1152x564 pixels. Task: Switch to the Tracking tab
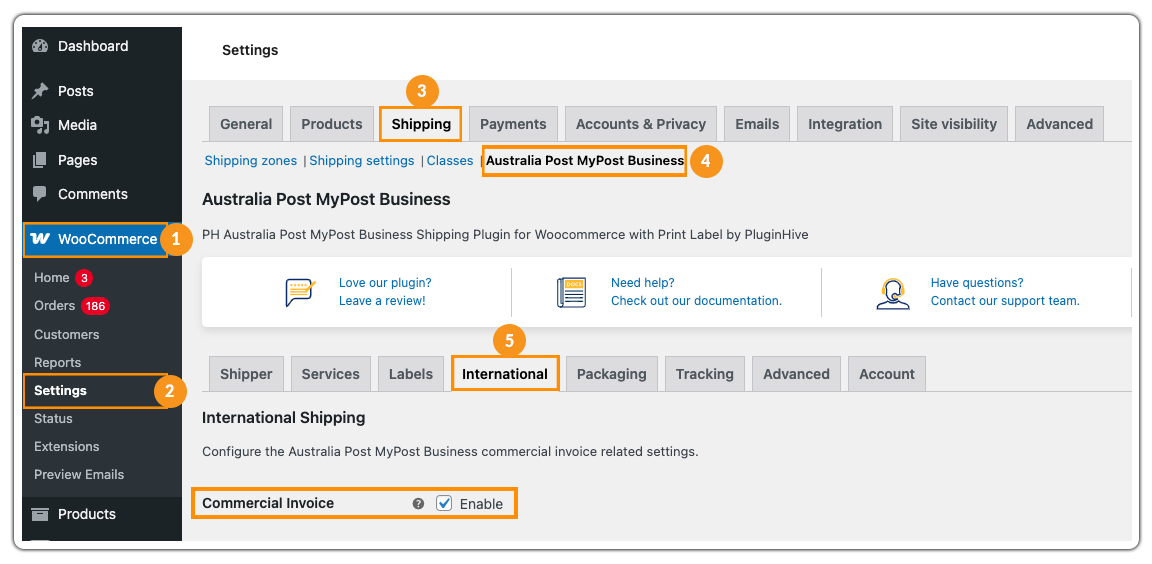click(x=705, y=374)
